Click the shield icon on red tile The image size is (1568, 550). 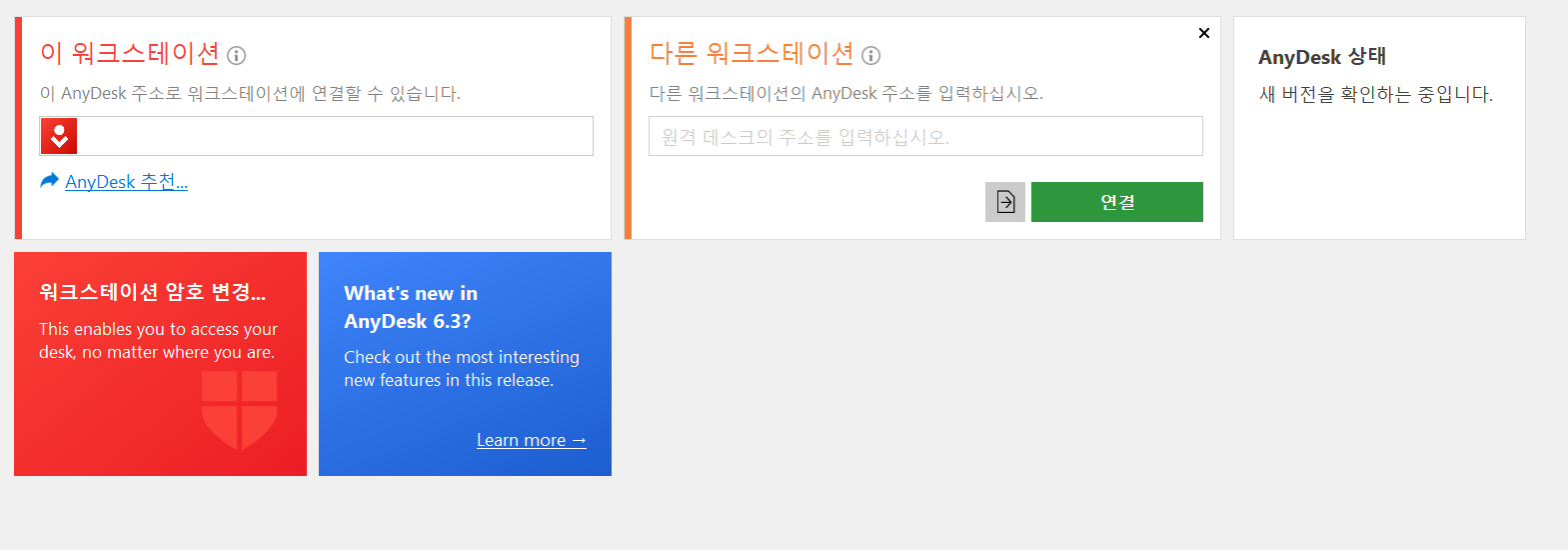coord(240,410)
